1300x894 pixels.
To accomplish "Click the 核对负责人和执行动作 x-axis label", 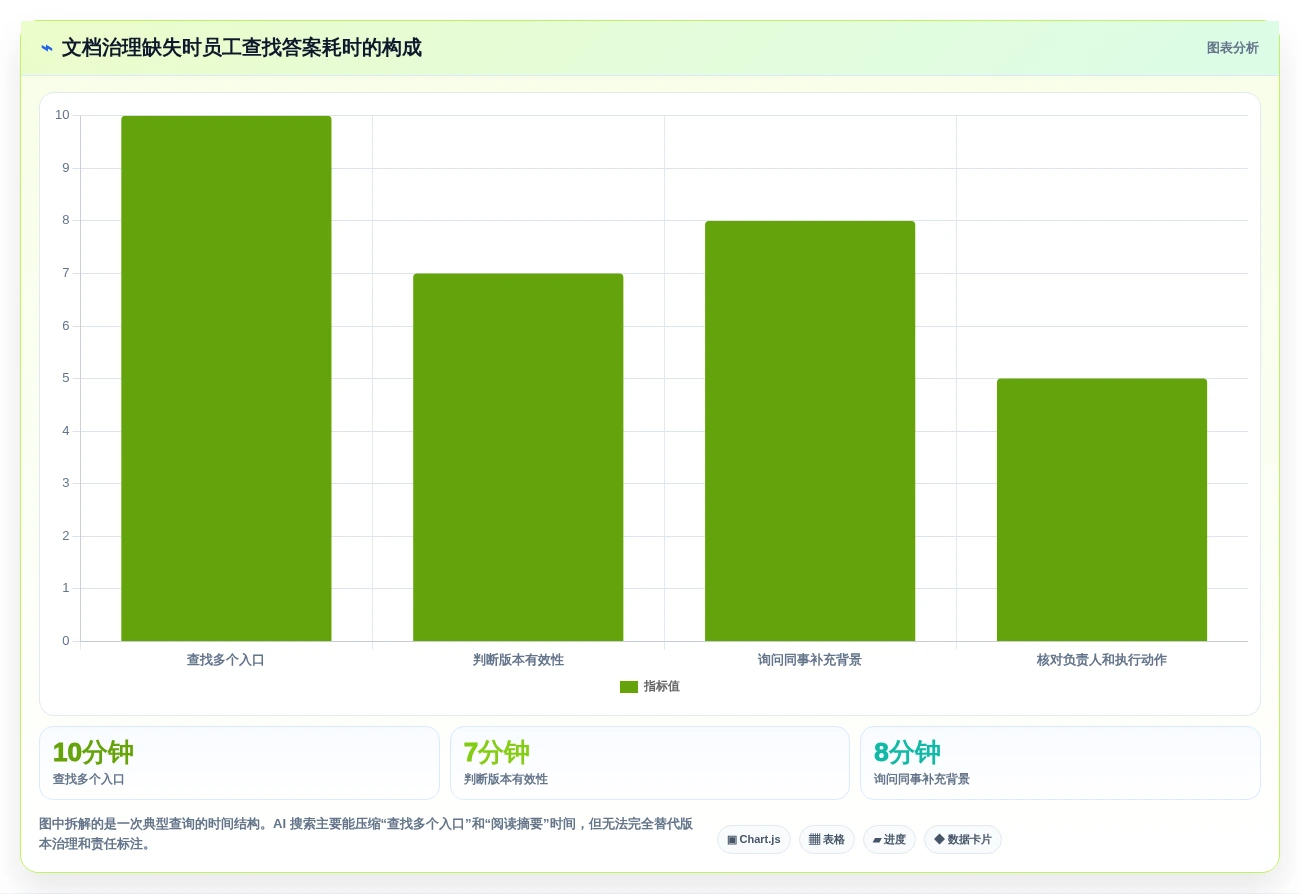I will pos(1102,660).
